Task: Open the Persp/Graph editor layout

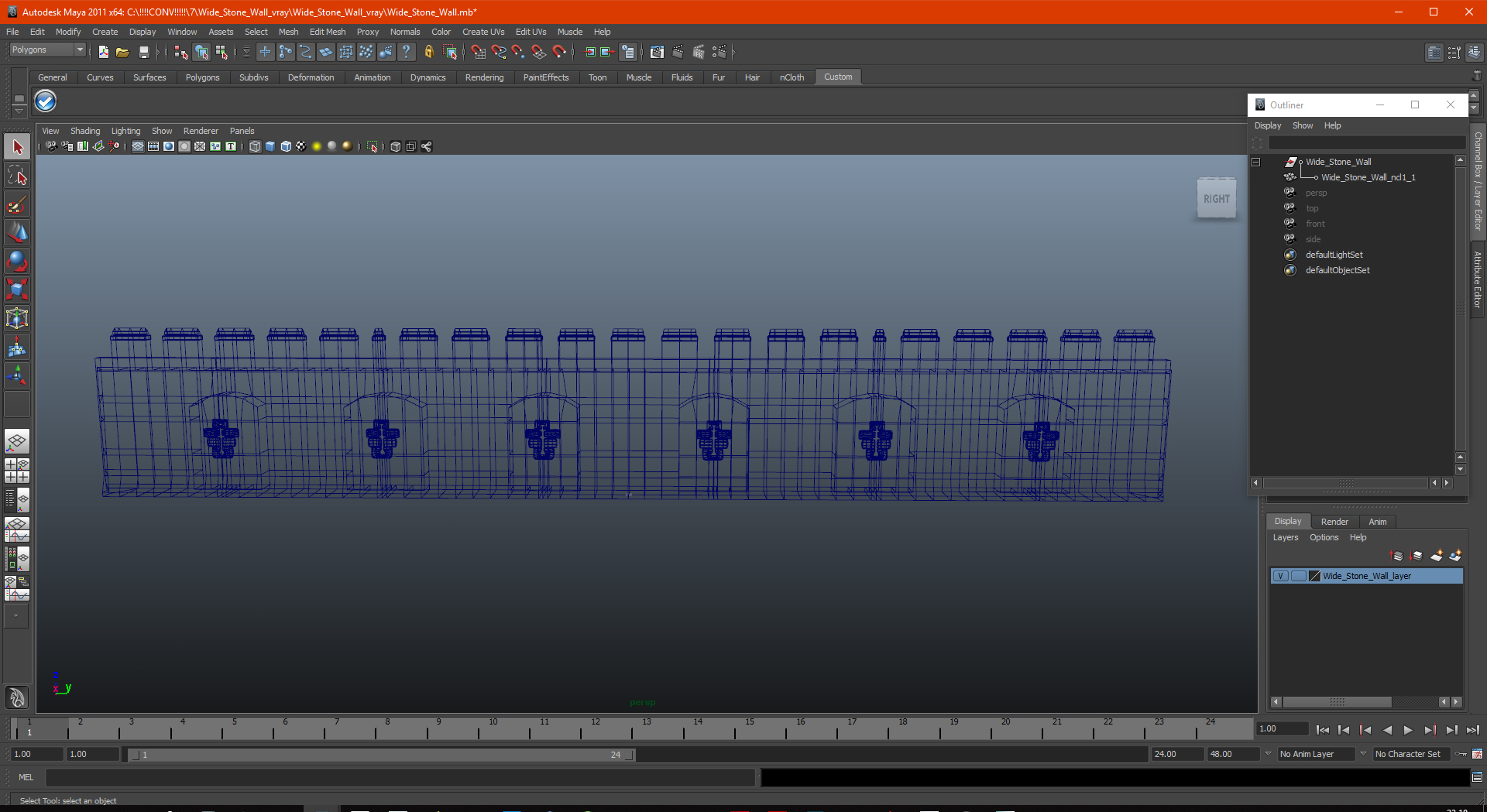Action: click(x=17, y=529)
